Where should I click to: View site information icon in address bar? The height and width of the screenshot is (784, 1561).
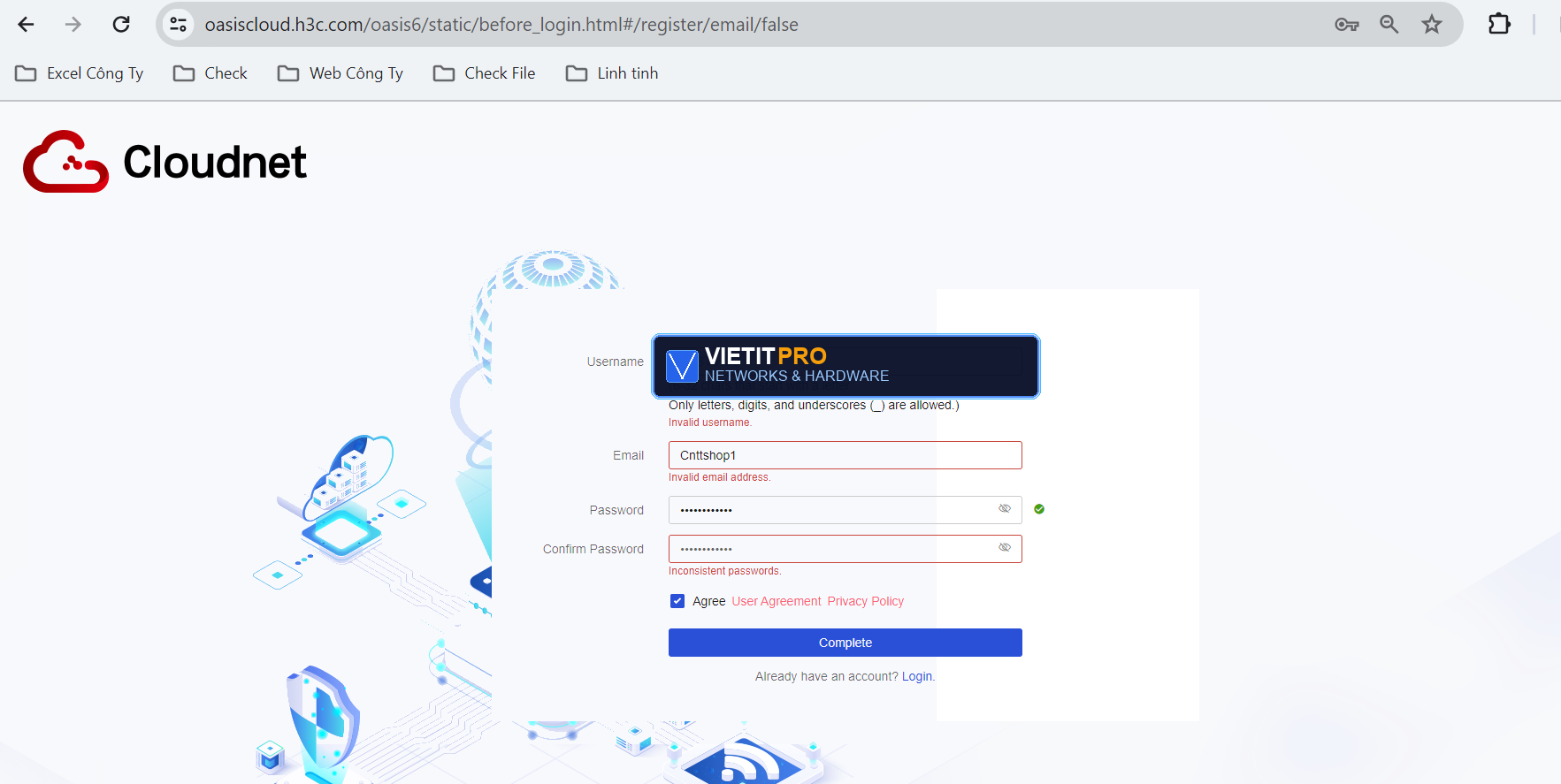coord(179,25)
